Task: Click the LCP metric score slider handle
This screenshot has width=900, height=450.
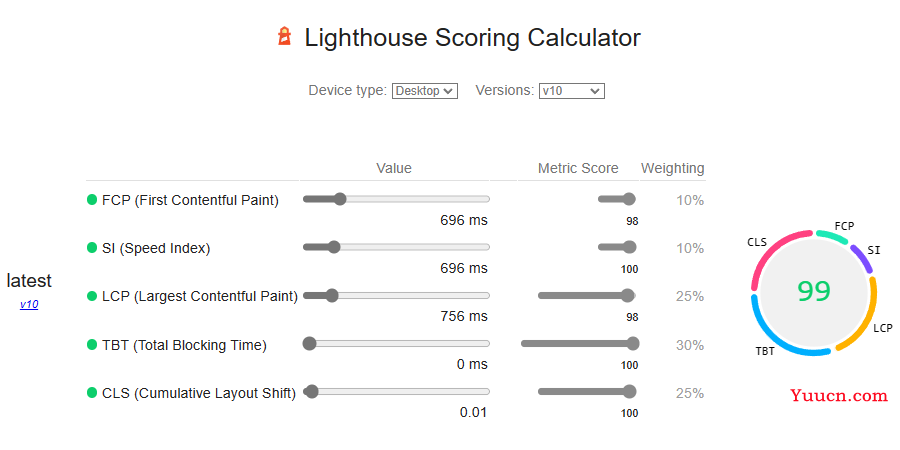Action: (x=629, y=296)
